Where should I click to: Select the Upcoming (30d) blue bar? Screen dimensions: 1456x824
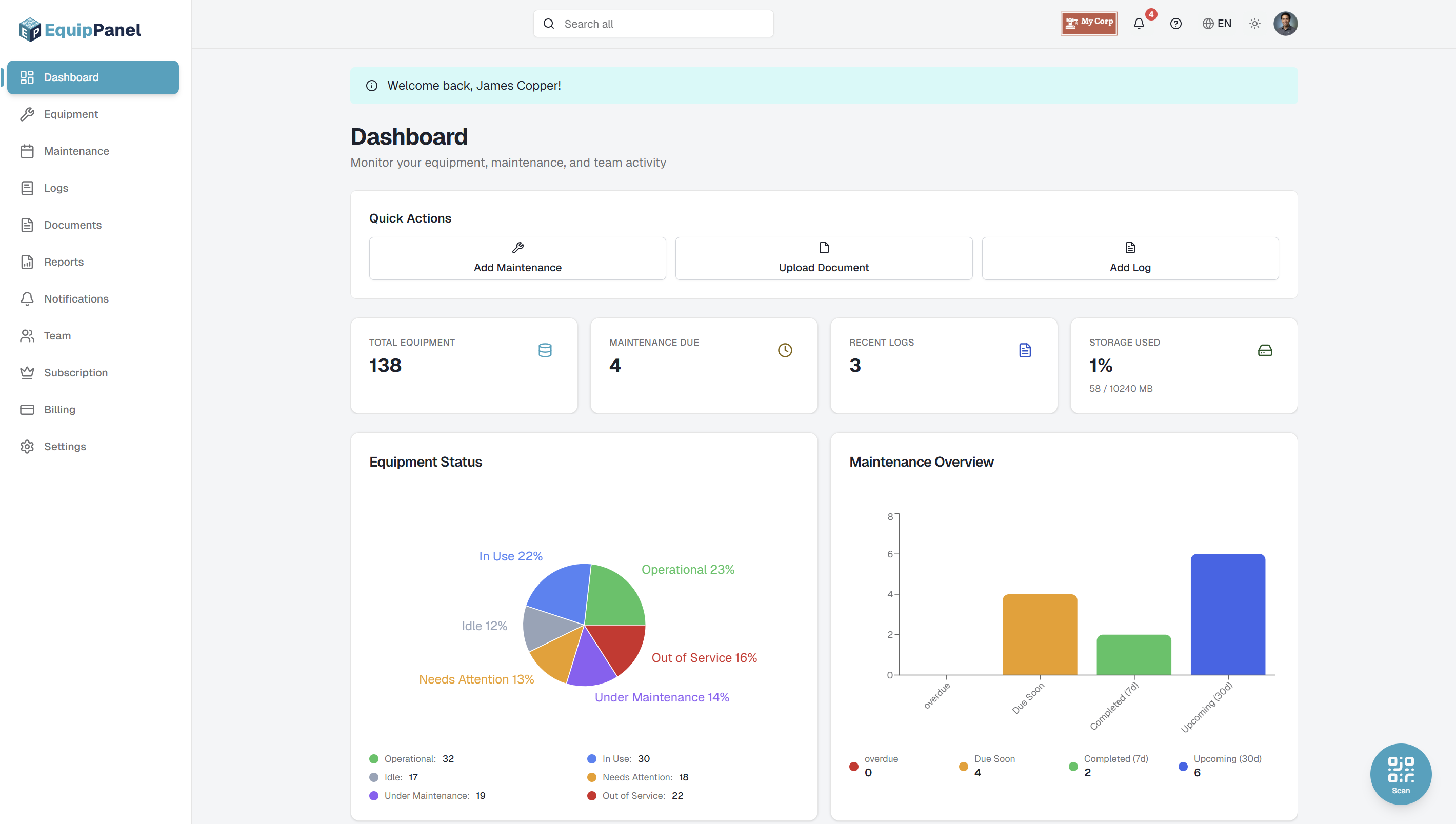coord(1227,614)
